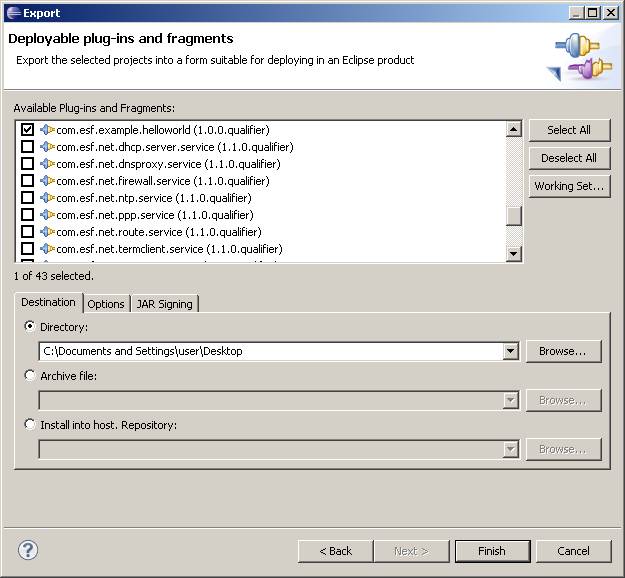
Task: Click the deployable plug-ins banner graphic
Action: [x=579, y=58]
